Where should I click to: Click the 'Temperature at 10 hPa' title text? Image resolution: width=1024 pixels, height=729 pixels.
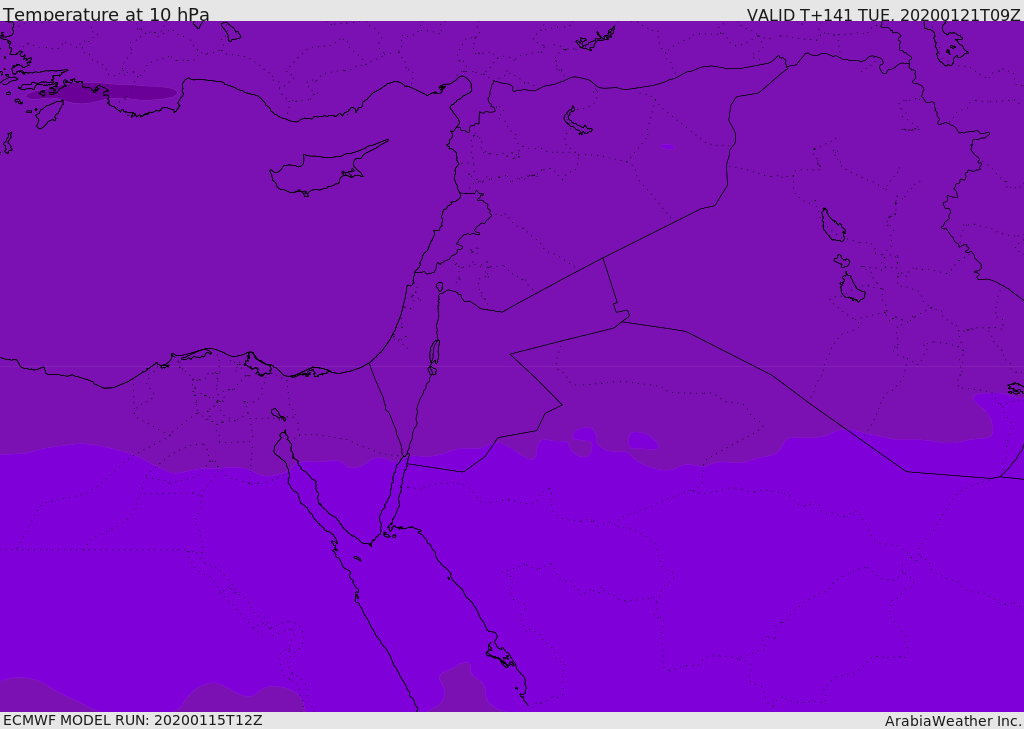pyautogui.click(x=106, y=14)
